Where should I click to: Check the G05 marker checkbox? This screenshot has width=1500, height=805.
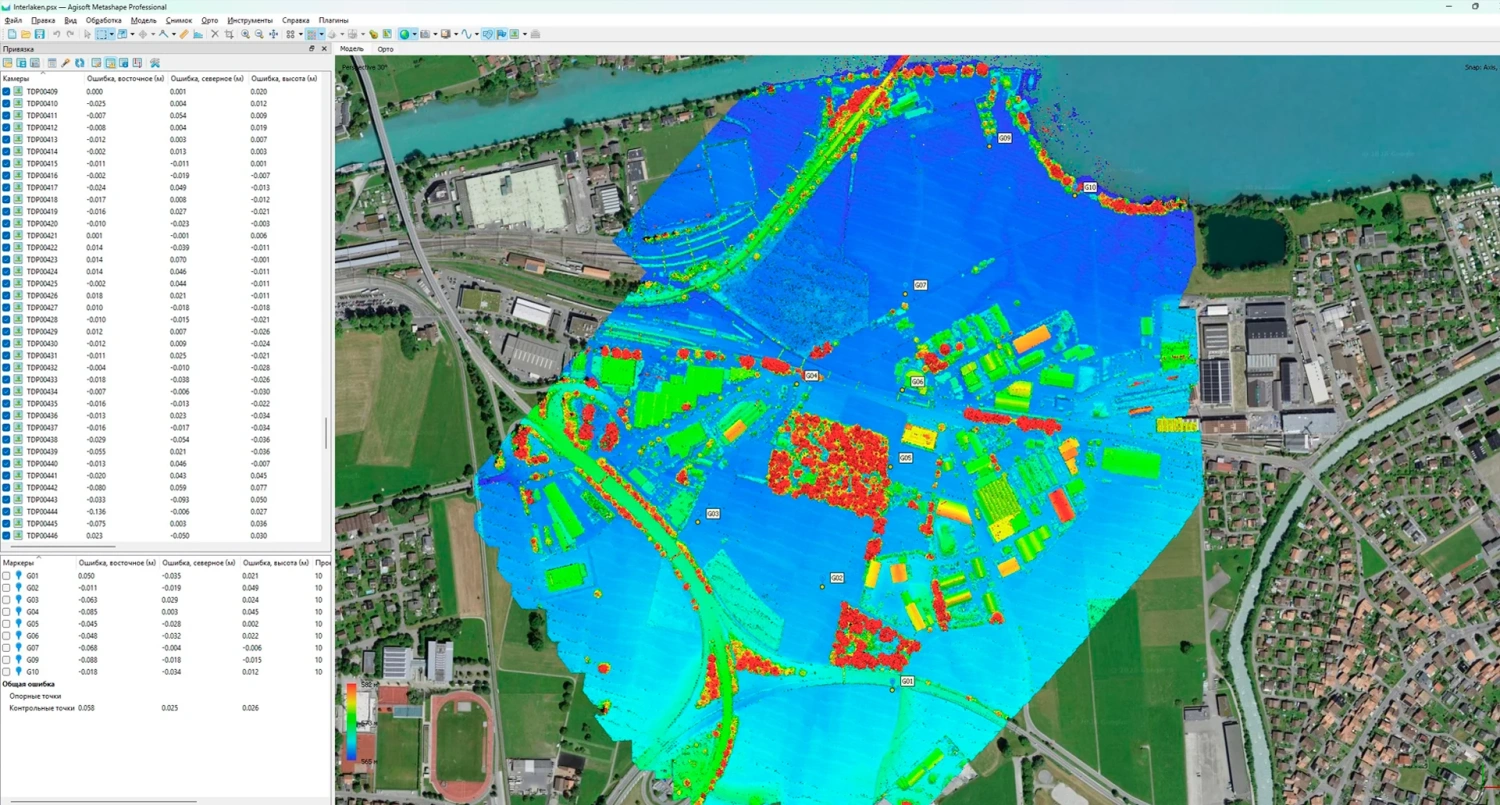6,624
